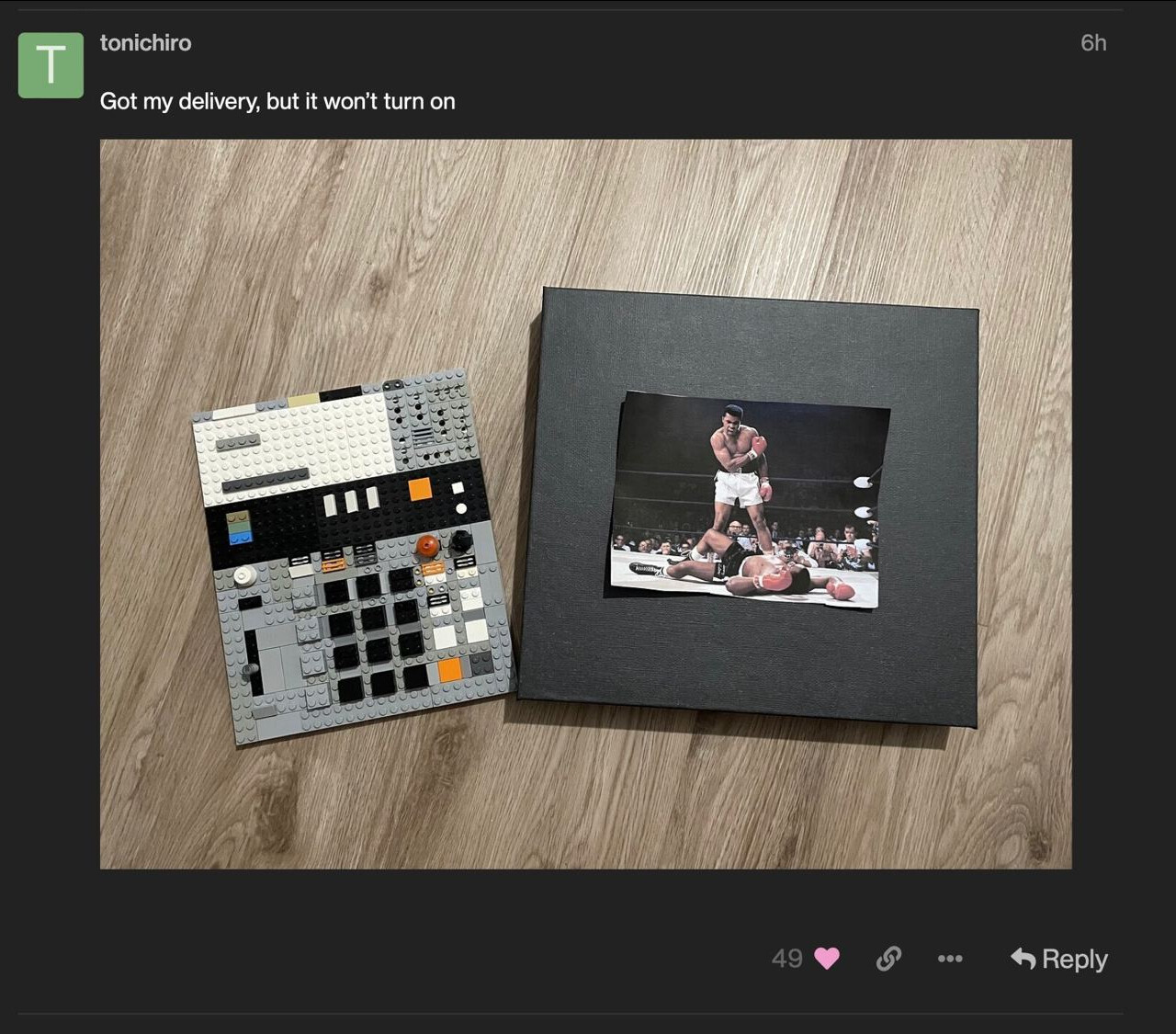Open the 6h post timestamp
Screen dimensions: 1176x1034
pyautogui.click(x=1093, y=43)
